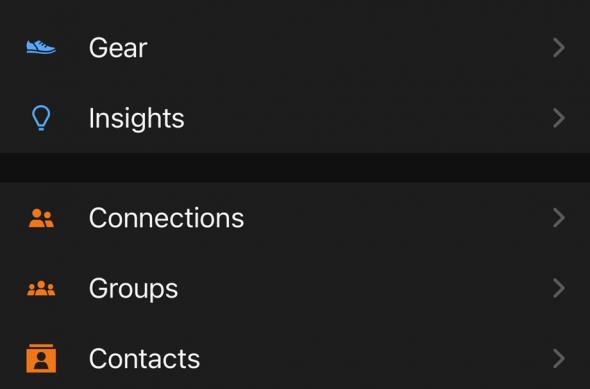Tap blank space in the Groups row
The image size is (590, 389).
365,289
